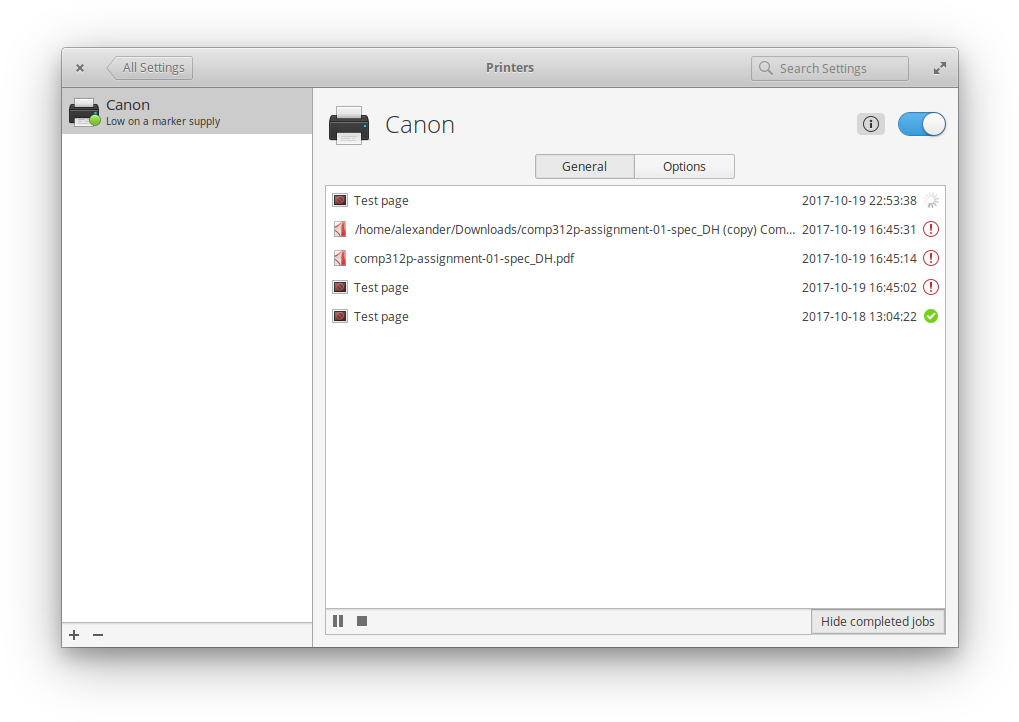Click 'Low on a marker supply' status text

163,122
